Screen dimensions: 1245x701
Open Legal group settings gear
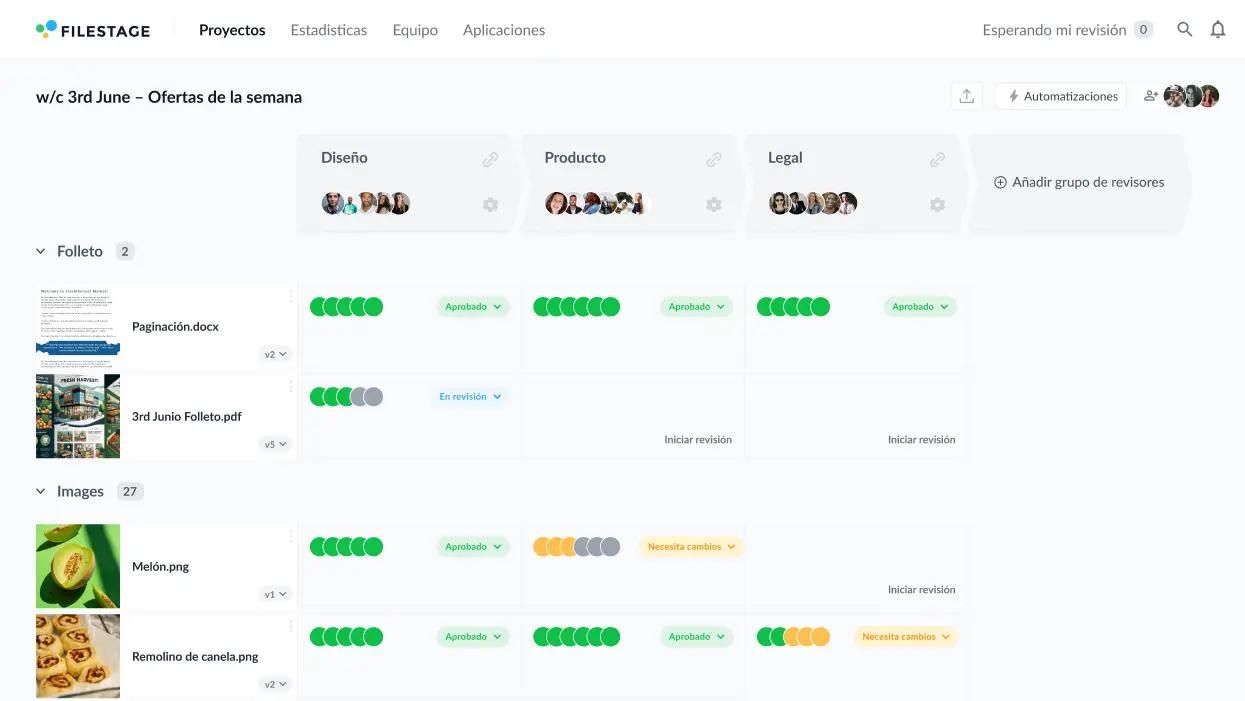point(937,204)
